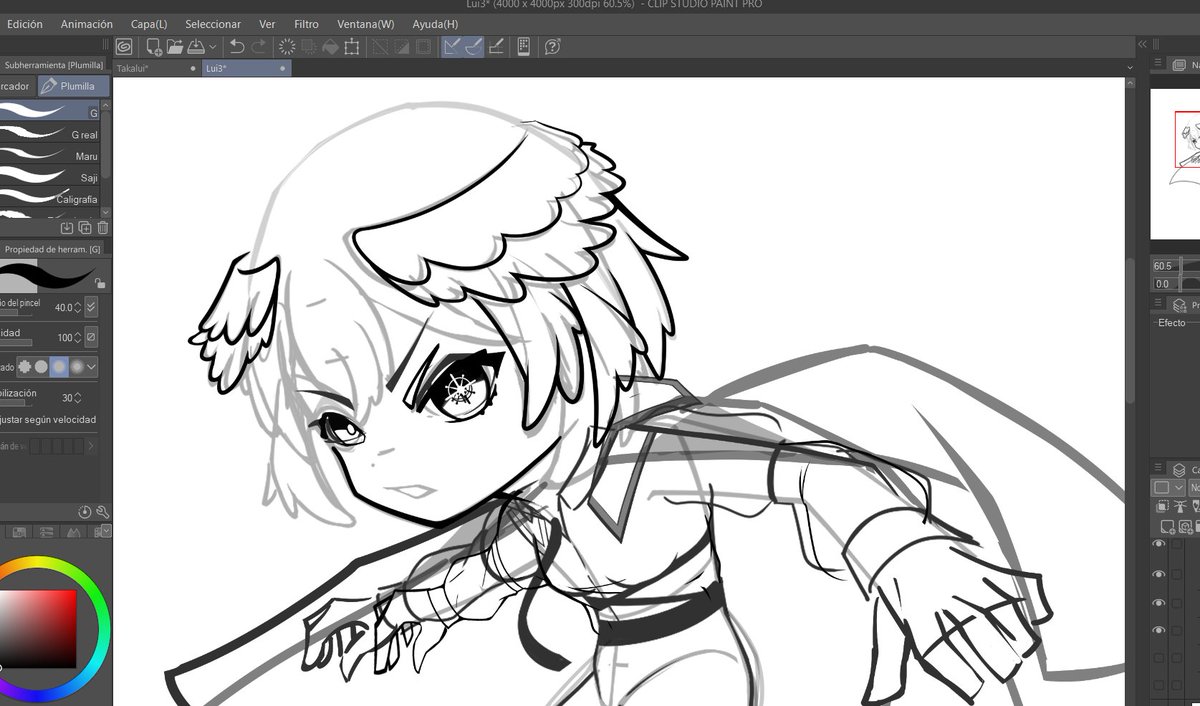Select the Plumilla sub-tool tab

73,86
